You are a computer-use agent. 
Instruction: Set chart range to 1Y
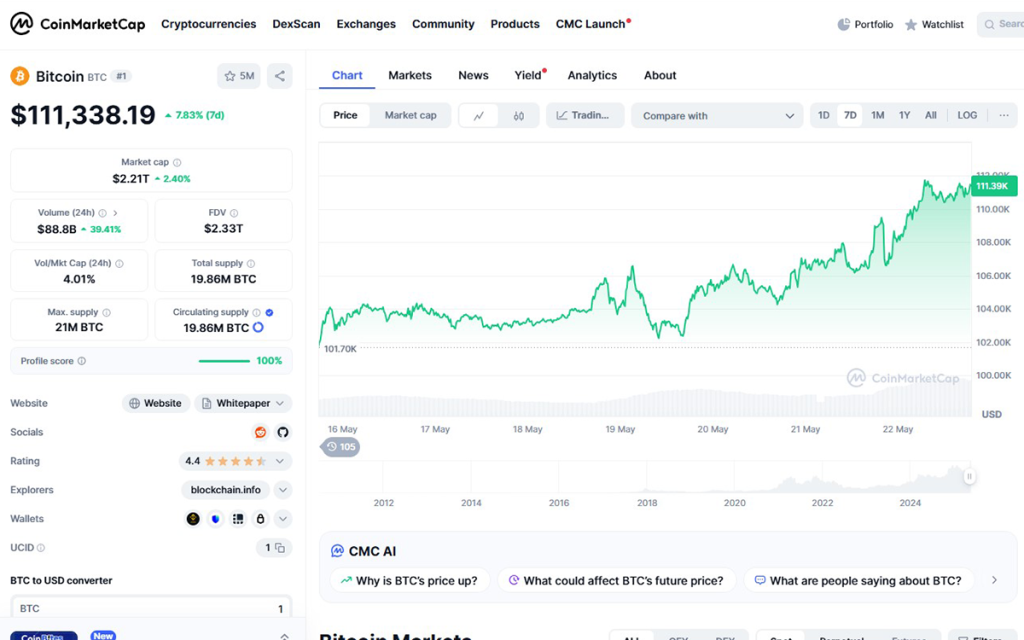pyautogui.click(x=904, y=115)
